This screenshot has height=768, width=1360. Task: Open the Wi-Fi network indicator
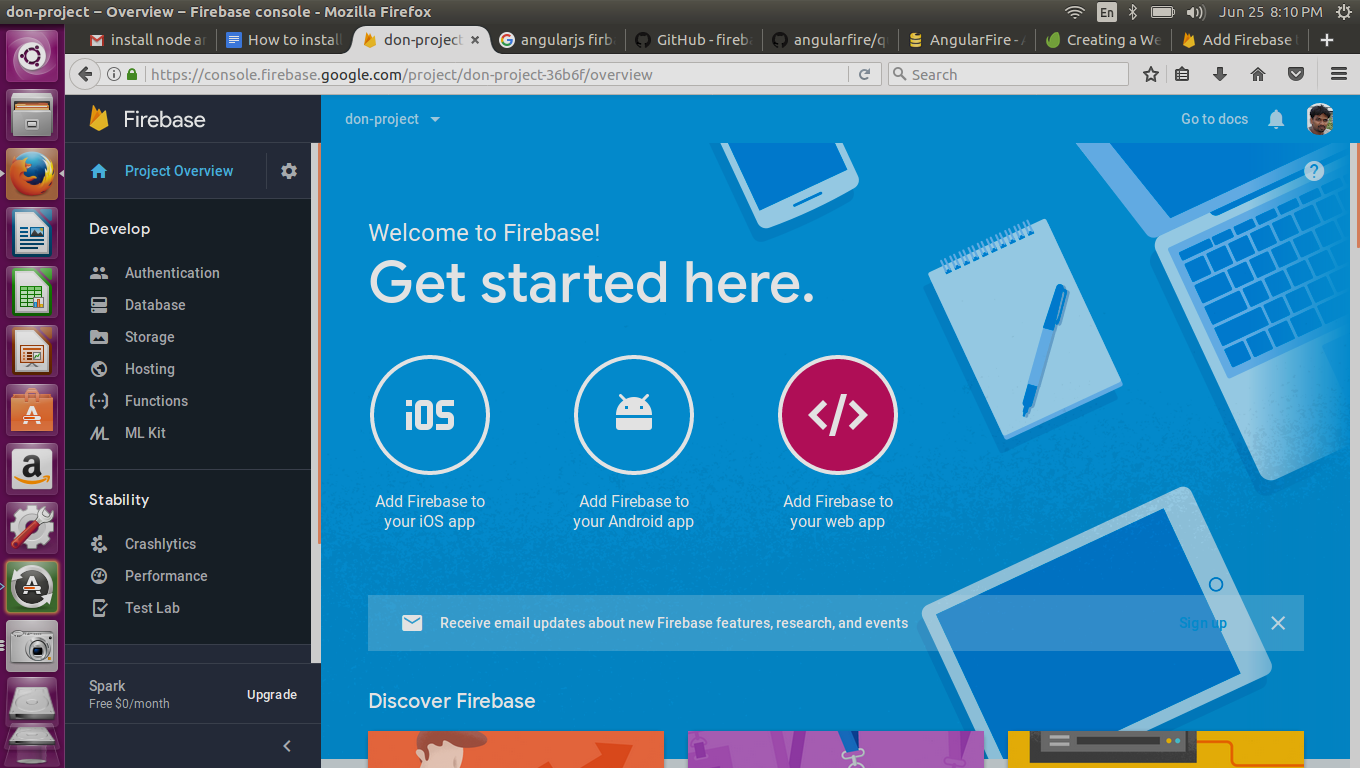(1074, 12)
